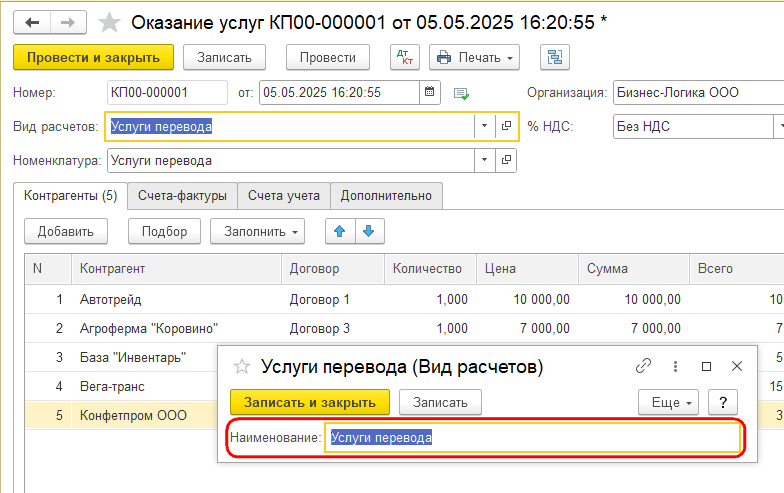Click the Наименование field in the dialog
This screenshot has height=493, width=784.
click(532, 438)
